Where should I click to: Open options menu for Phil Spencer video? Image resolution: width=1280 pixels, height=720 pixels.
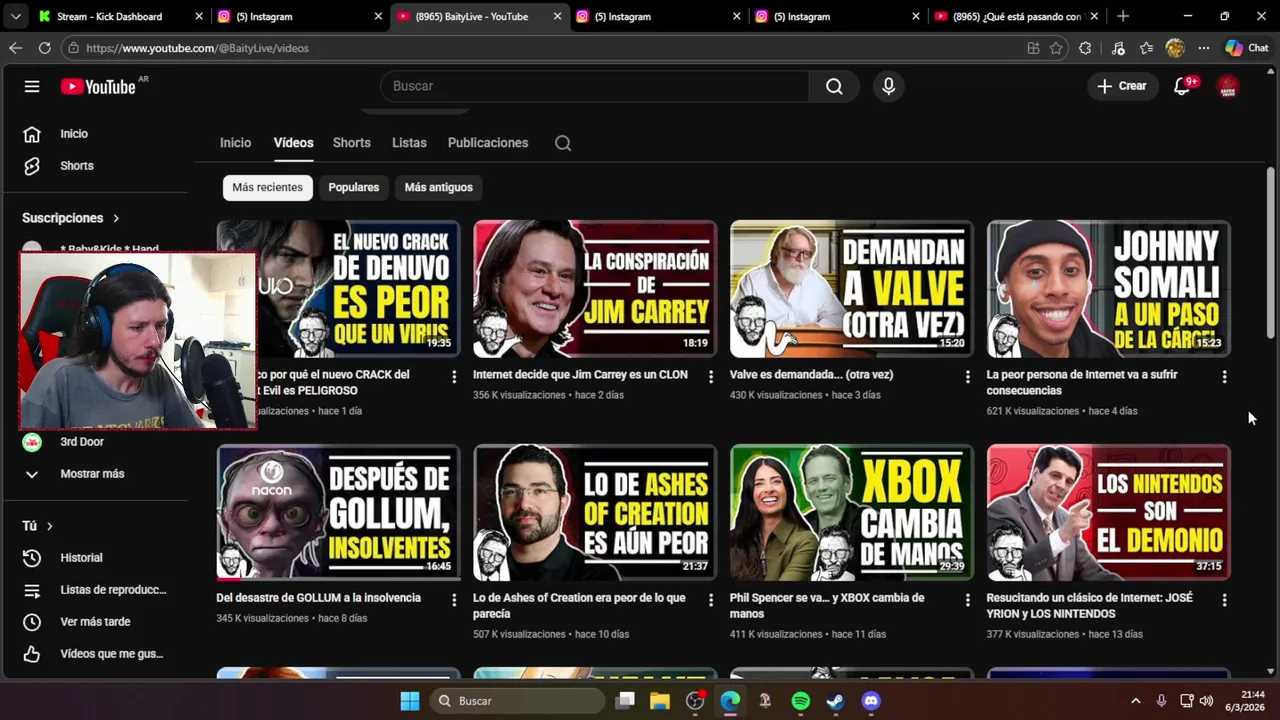coord(967,600)
